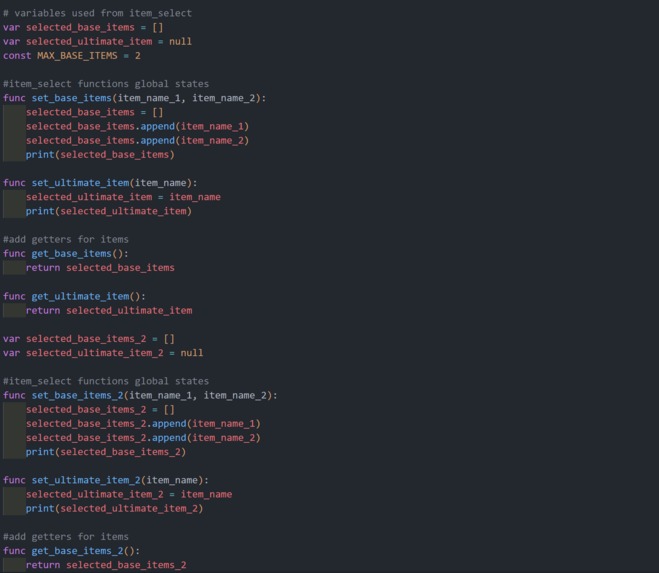Click the line 'return selected_base_items_2'
Screen dimensions: 659x573
106,565
